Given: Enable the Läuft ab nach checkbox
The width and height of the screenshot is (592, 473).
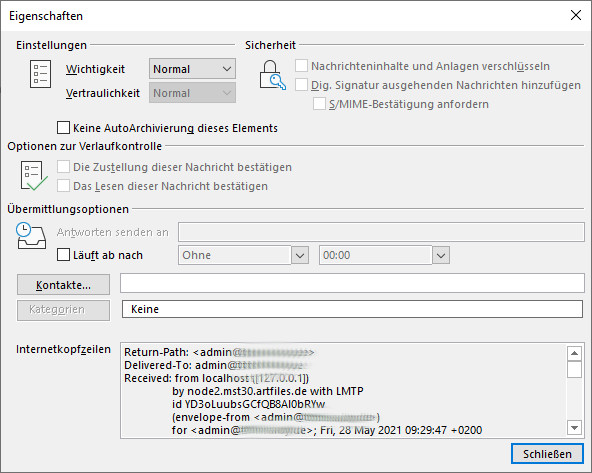Looking at the screenshot, I should pyautogui.click(x=63, y=255).
